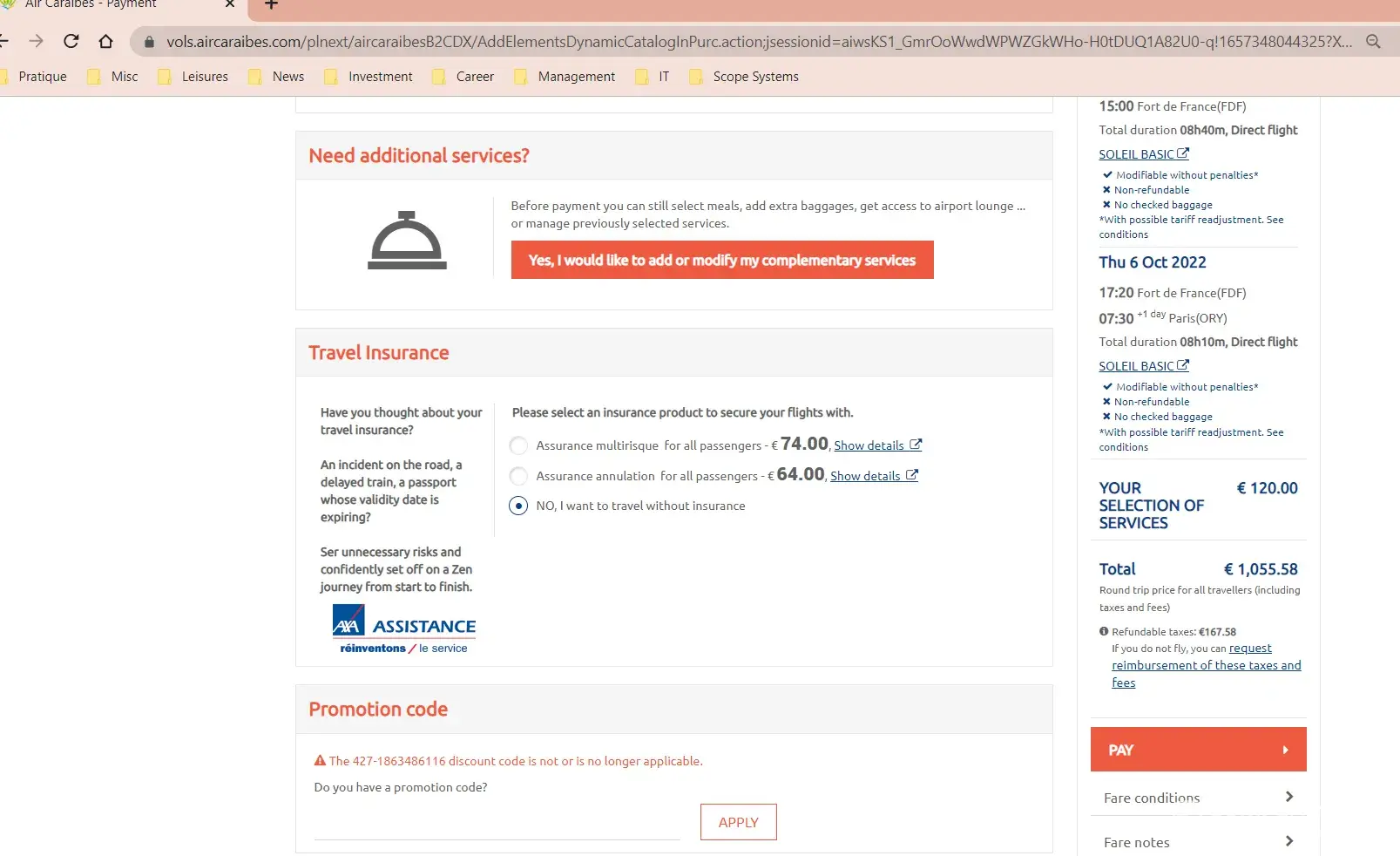Click the address bar URL
Viewport: 1400px width, 856px height.
pyautogui.click(x=760, y=41)
